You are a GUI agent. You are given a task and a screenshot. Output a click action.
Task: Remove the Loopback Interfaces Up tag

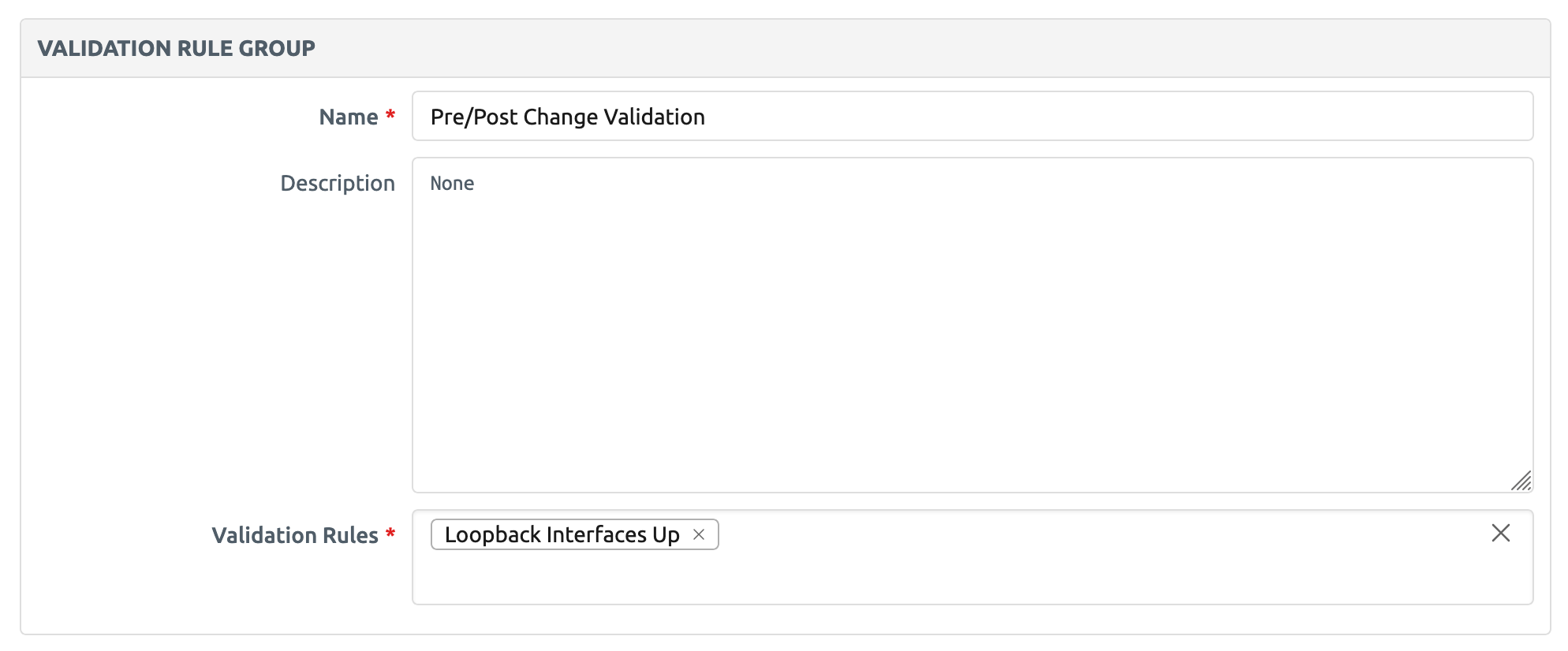tap(698, 534)
